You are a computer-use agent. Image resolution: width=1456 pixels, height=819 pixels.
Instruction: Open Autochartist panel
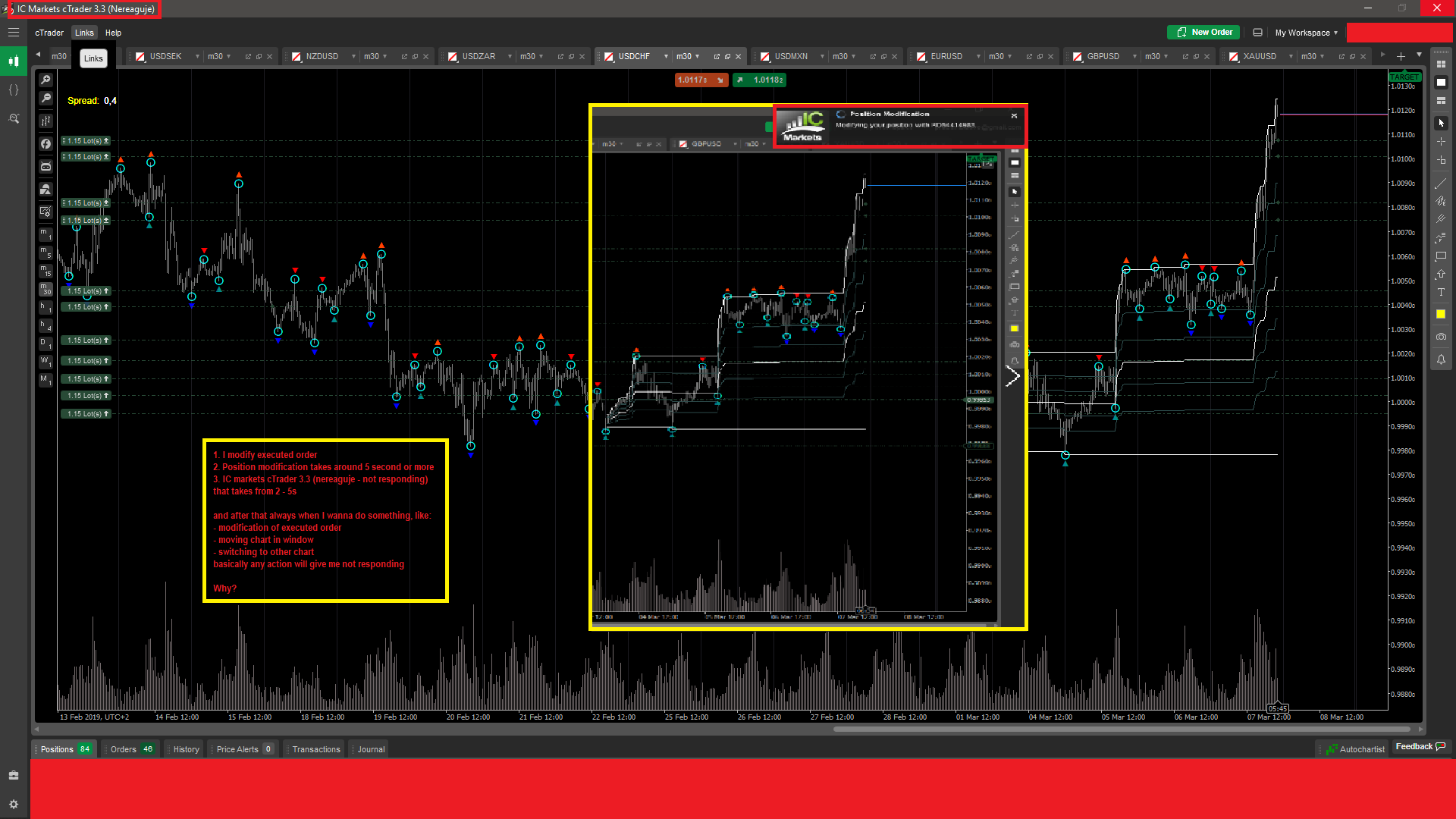pyautogui.click(x=1354, y=749)
